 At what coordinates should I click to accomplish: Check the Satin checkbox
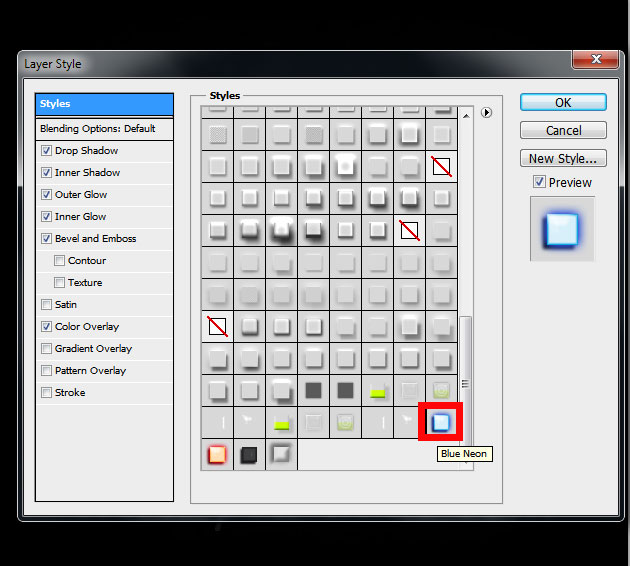point(47,304)
